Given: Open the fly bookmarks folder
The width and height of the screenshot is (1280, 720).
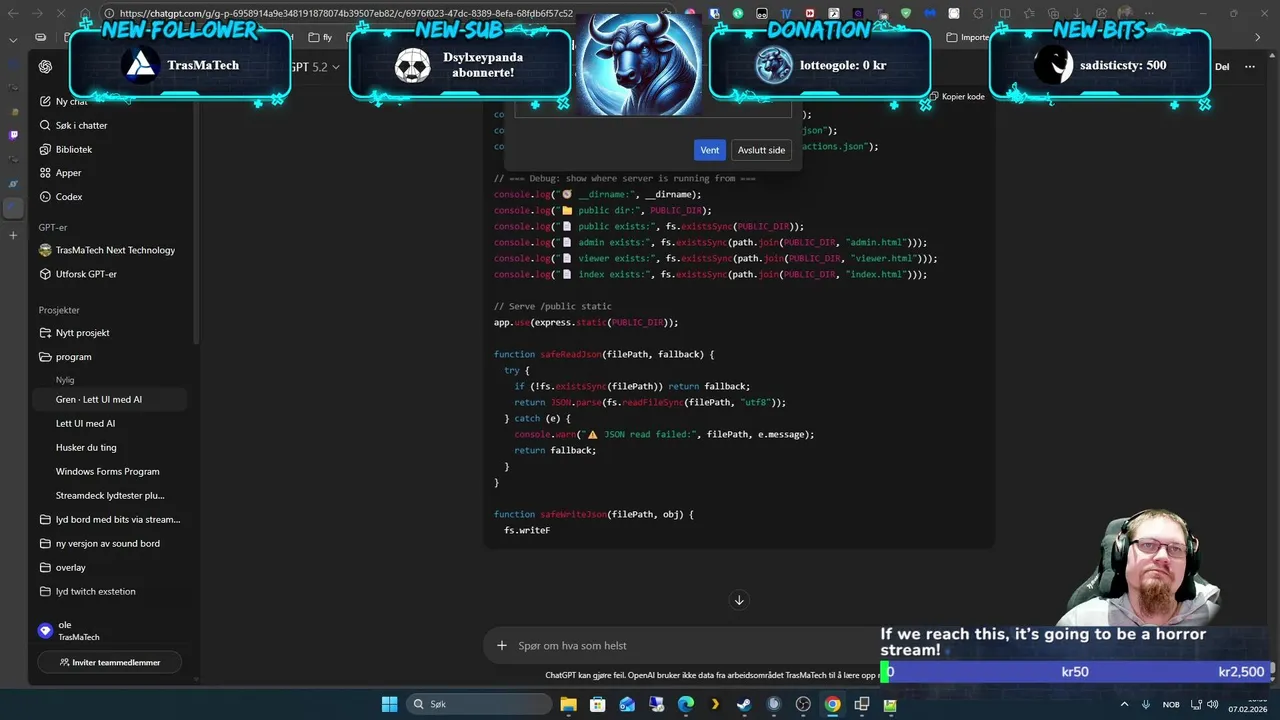Looking at the screenshot, I should click(320, 37).
